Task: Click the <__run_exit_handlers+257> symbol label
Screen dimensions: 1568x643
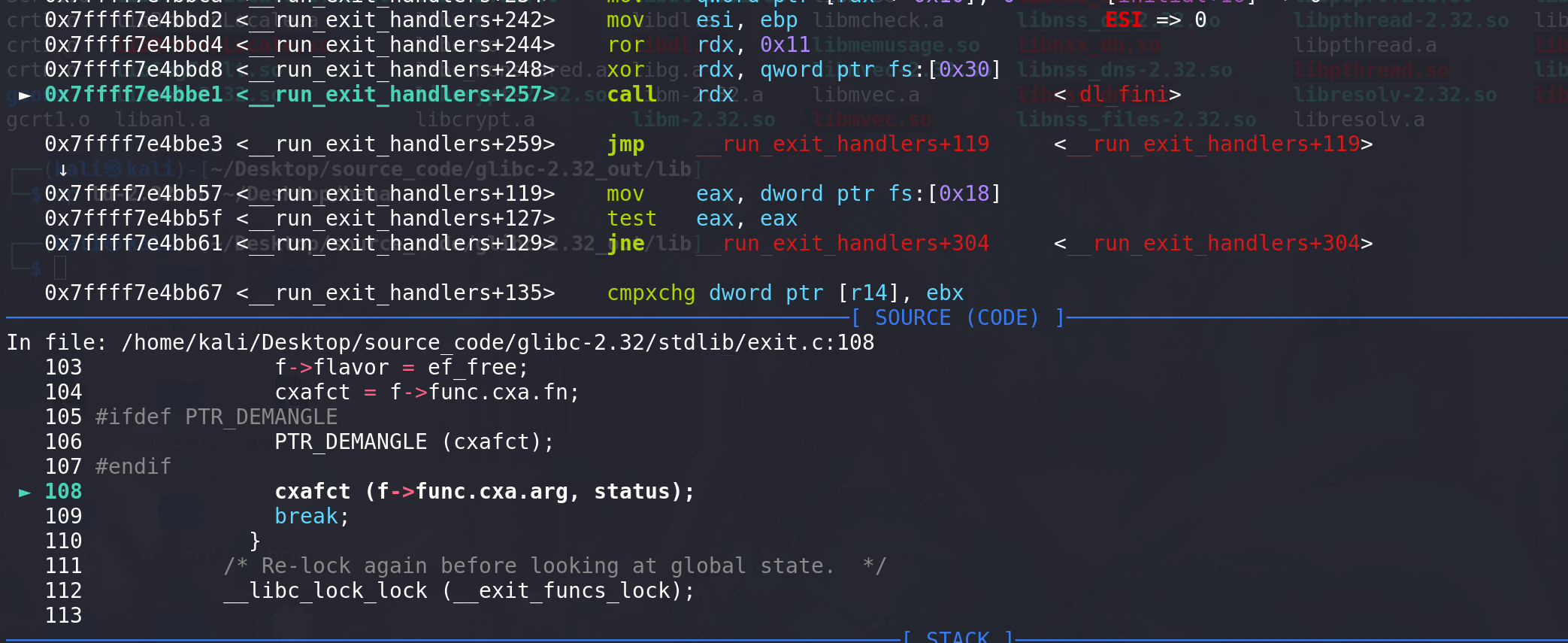Action: tap(395, 94)
